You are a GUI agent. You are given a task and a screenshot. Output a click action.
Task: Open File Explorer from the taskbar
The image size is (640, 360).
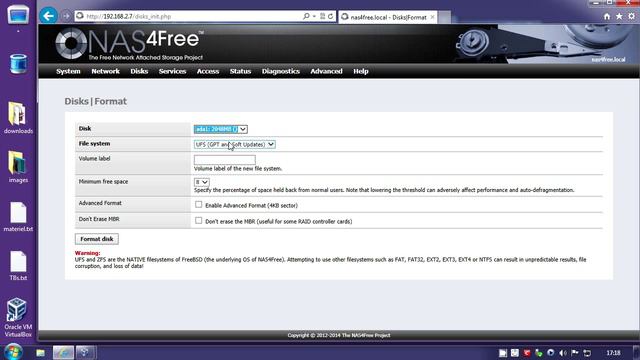(40, 353)
